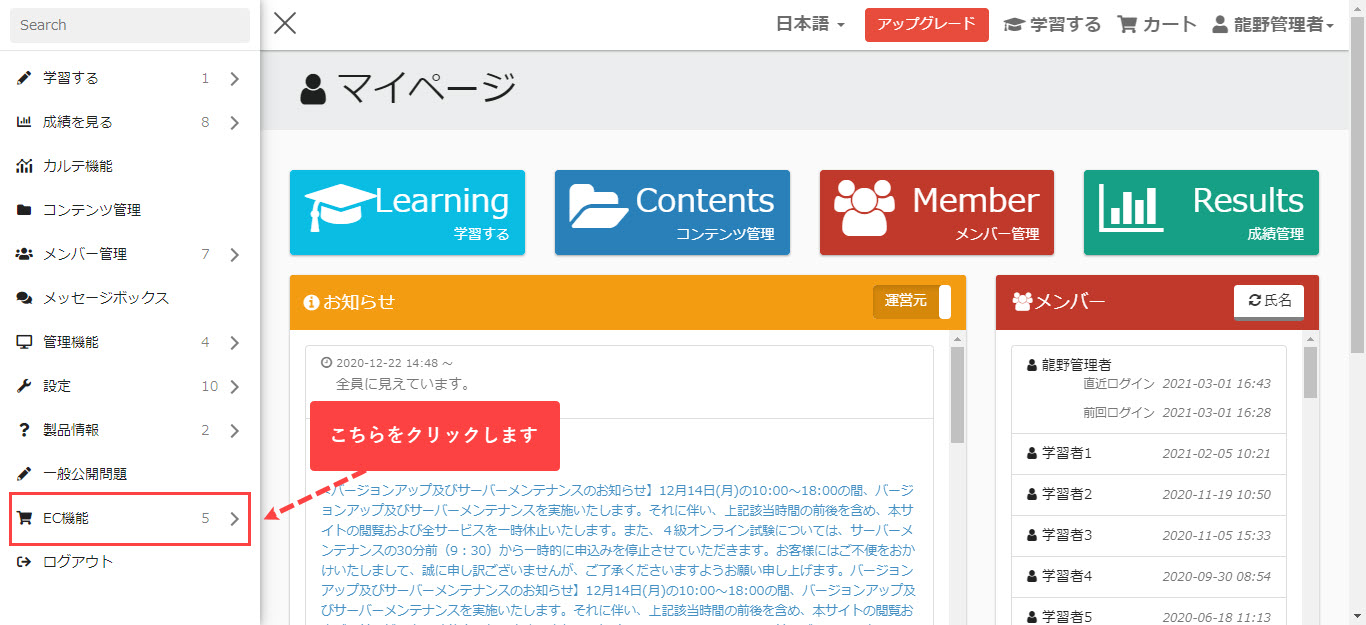Open the Member management tile
The width and height of the screenshot is (1366, 625).
(x=936, y=212)
